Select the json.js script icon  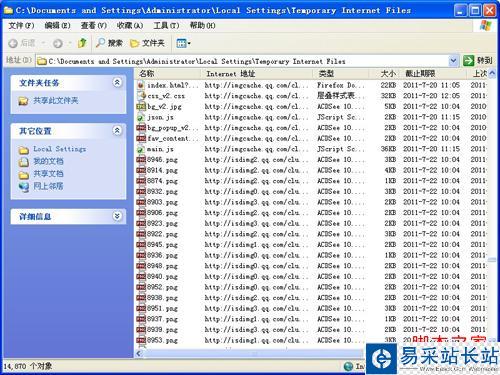(x=141, y=117)
